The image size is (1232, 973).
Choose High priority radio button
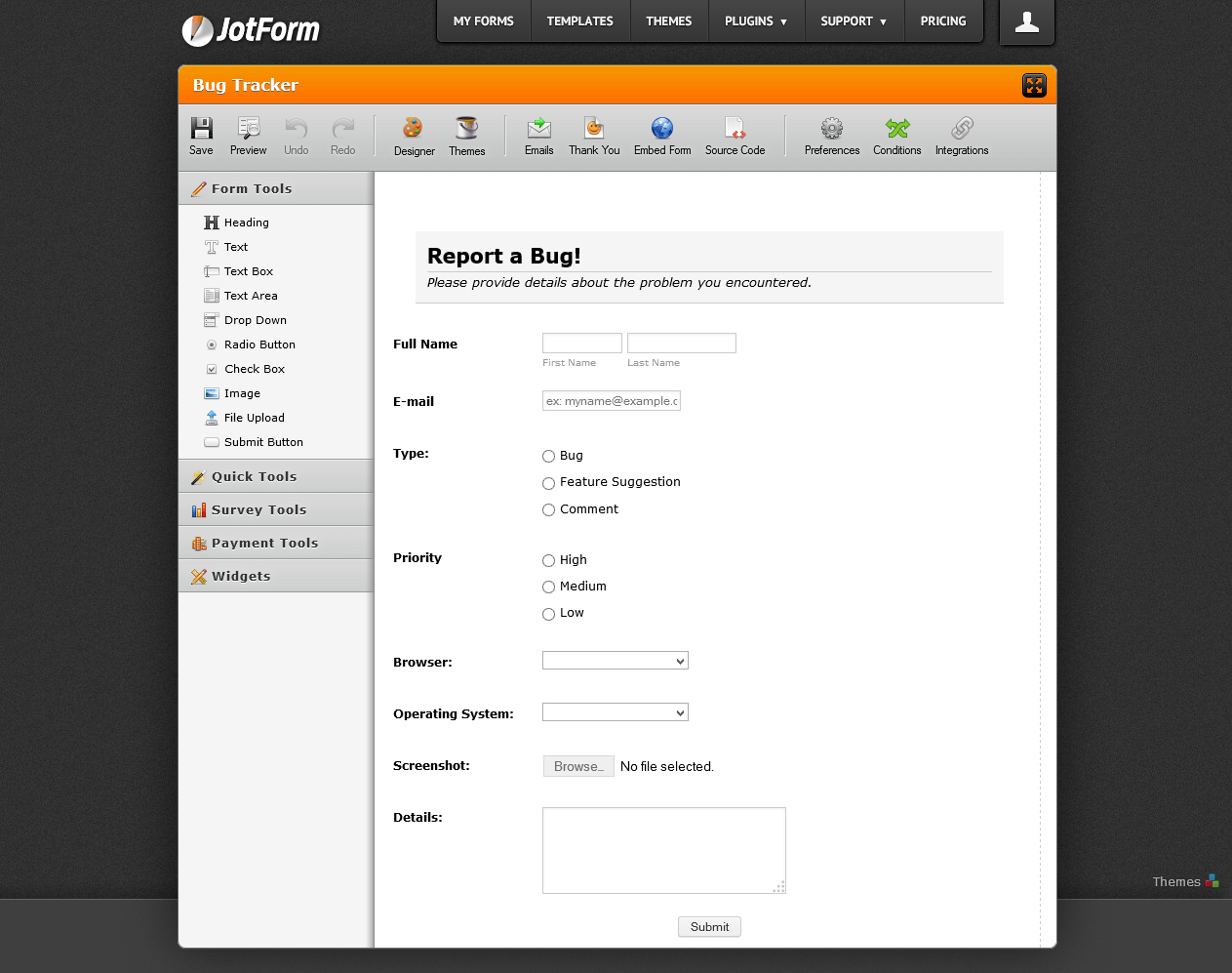point(549,561)
